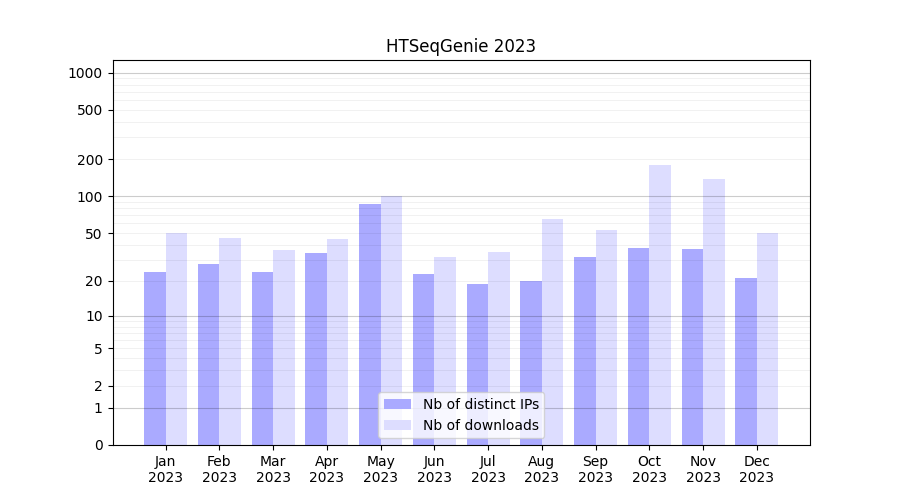Click the December downloads bar
This screenshot has height=500, width=900.
tap(767, 339)
